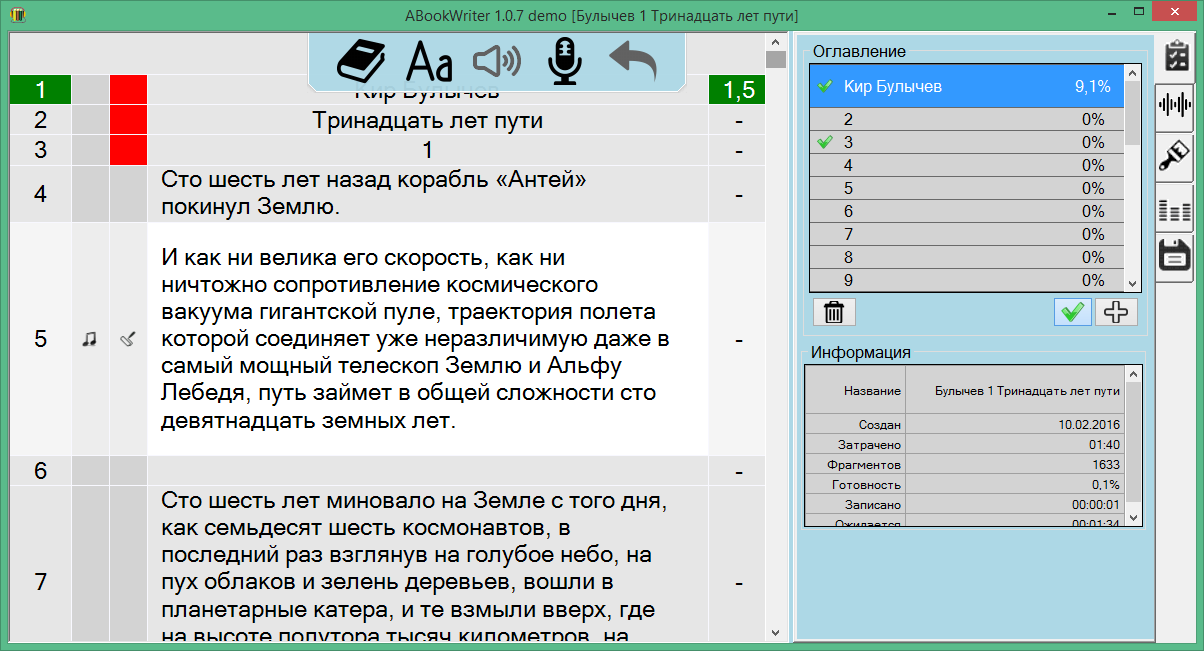The width and height of the screenshot is (1204, 651).
Task: Select chapter 3 in the table of contents
Action: [967, 142]
